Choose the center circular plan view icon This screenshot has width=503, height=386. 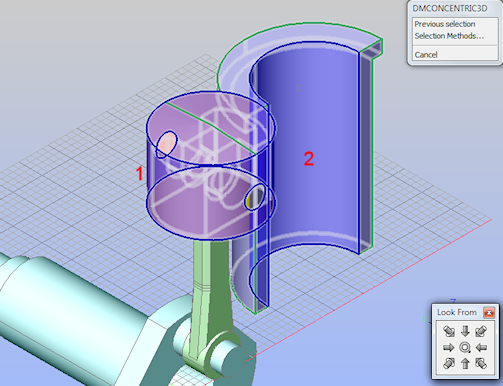pos(465,348)
